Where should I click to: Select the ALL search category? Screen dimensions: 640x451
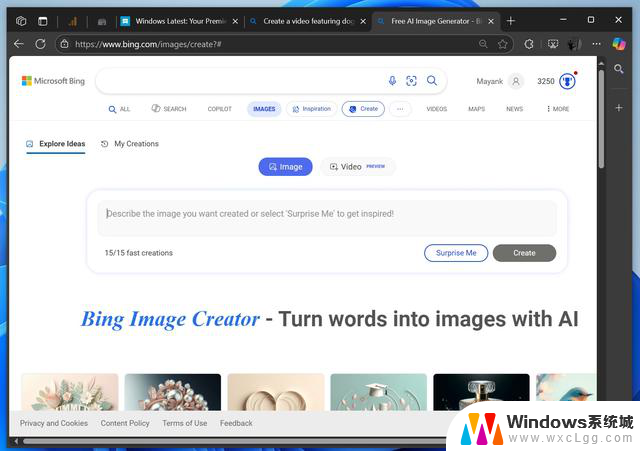click(x=119, y=109)
